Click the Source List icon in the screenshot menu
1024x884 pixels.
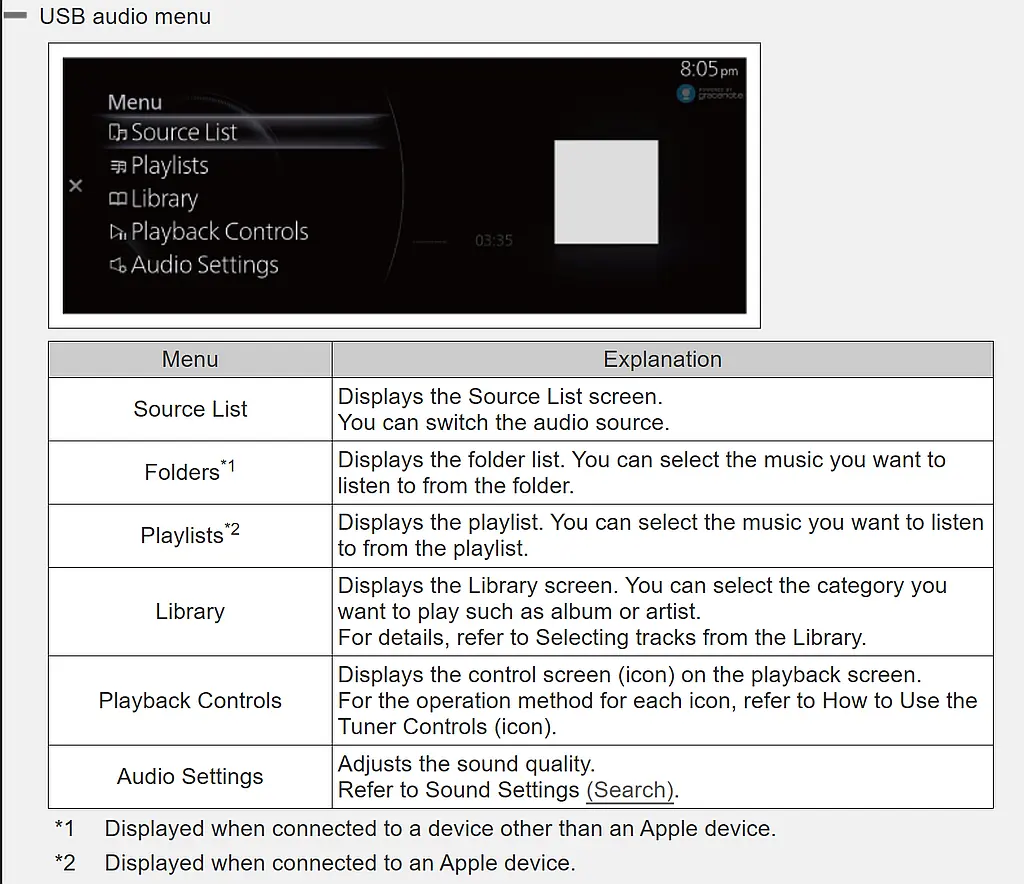pos(118,133)
